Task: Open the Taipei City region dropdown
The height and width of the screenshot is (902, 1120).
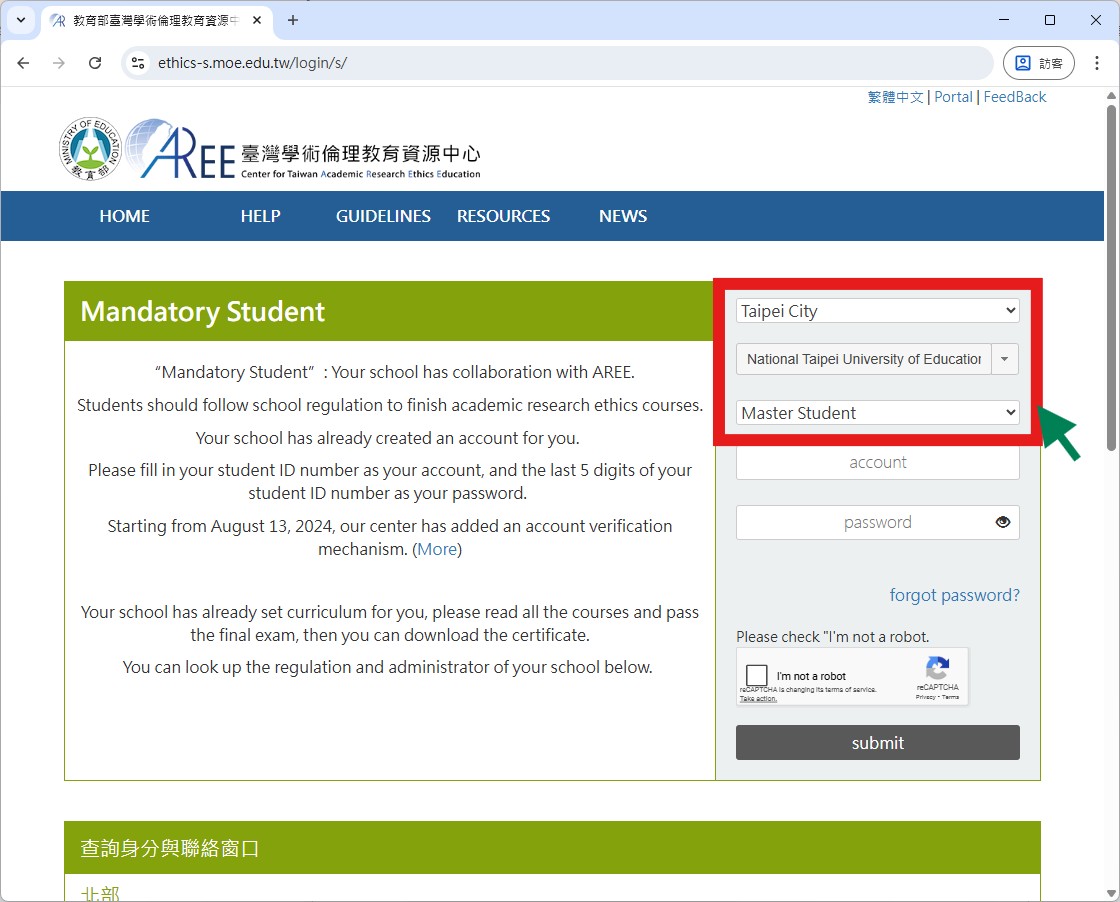Action: (x=877, y=311)
